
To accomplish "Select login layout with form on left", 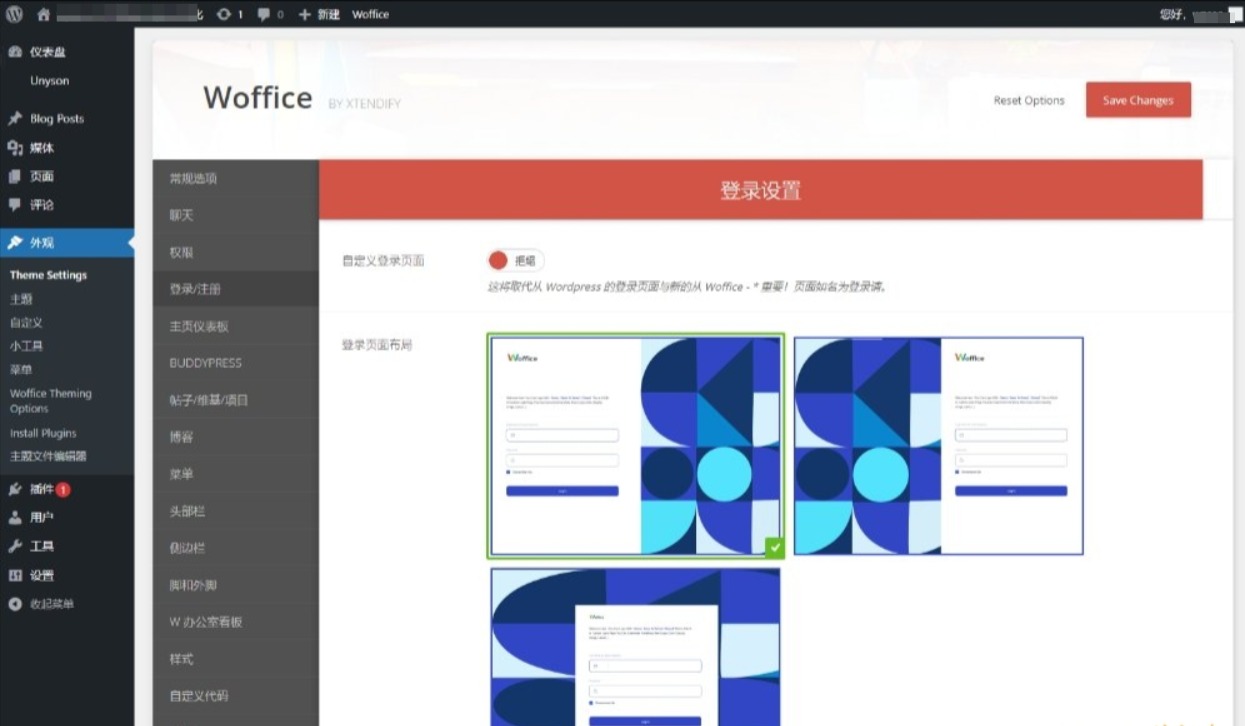I will tap(636, 446).
